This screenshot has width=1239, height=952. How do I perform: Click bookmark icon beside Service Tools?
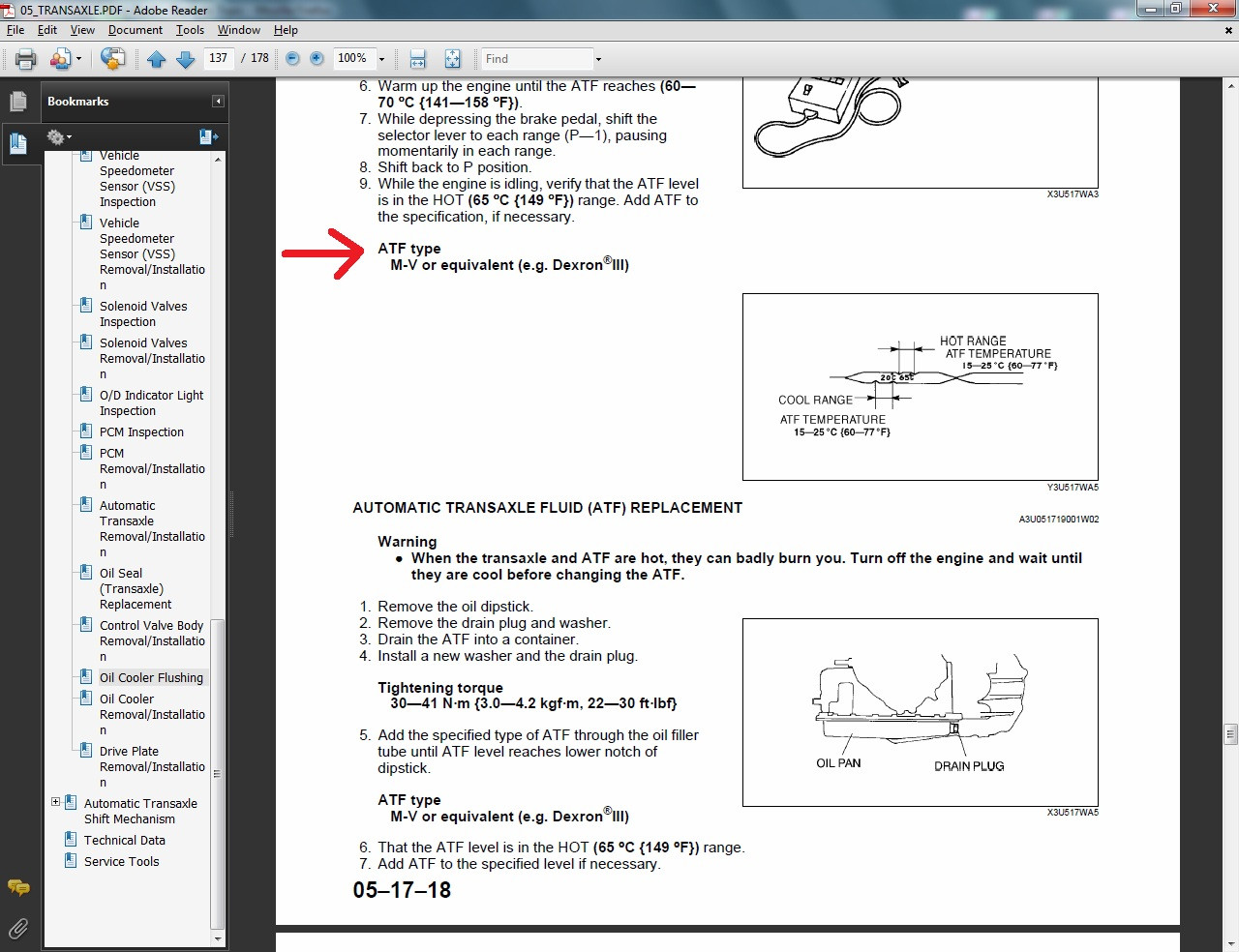(x=71, y=860)
